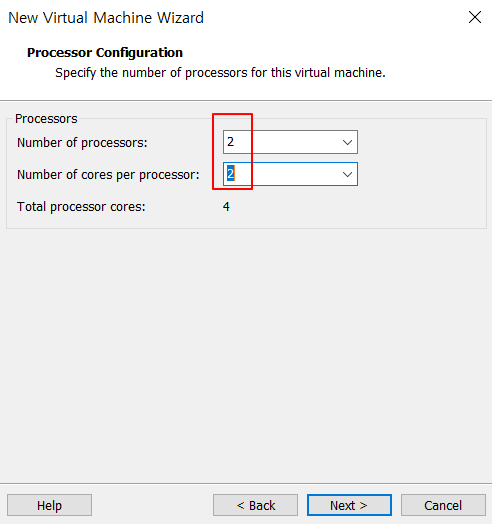Continue with the Next > button

pos(349,505)
